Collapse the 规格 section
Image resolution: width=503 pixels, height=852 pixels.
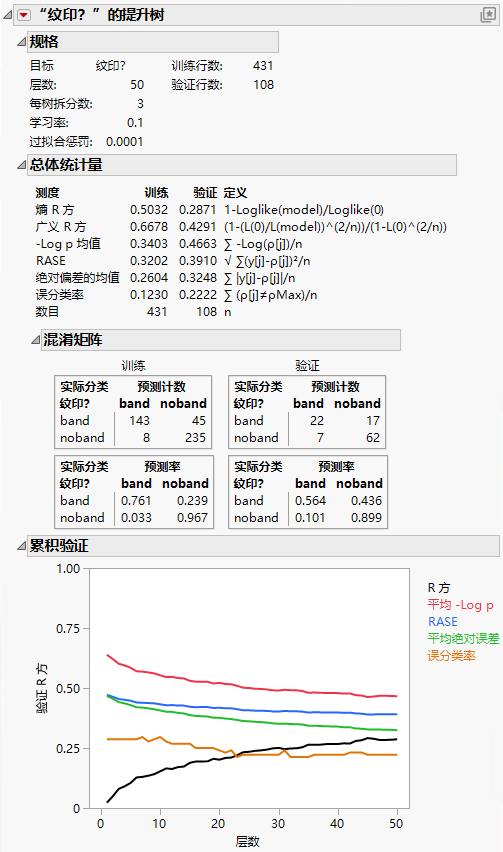coord(21,41)
